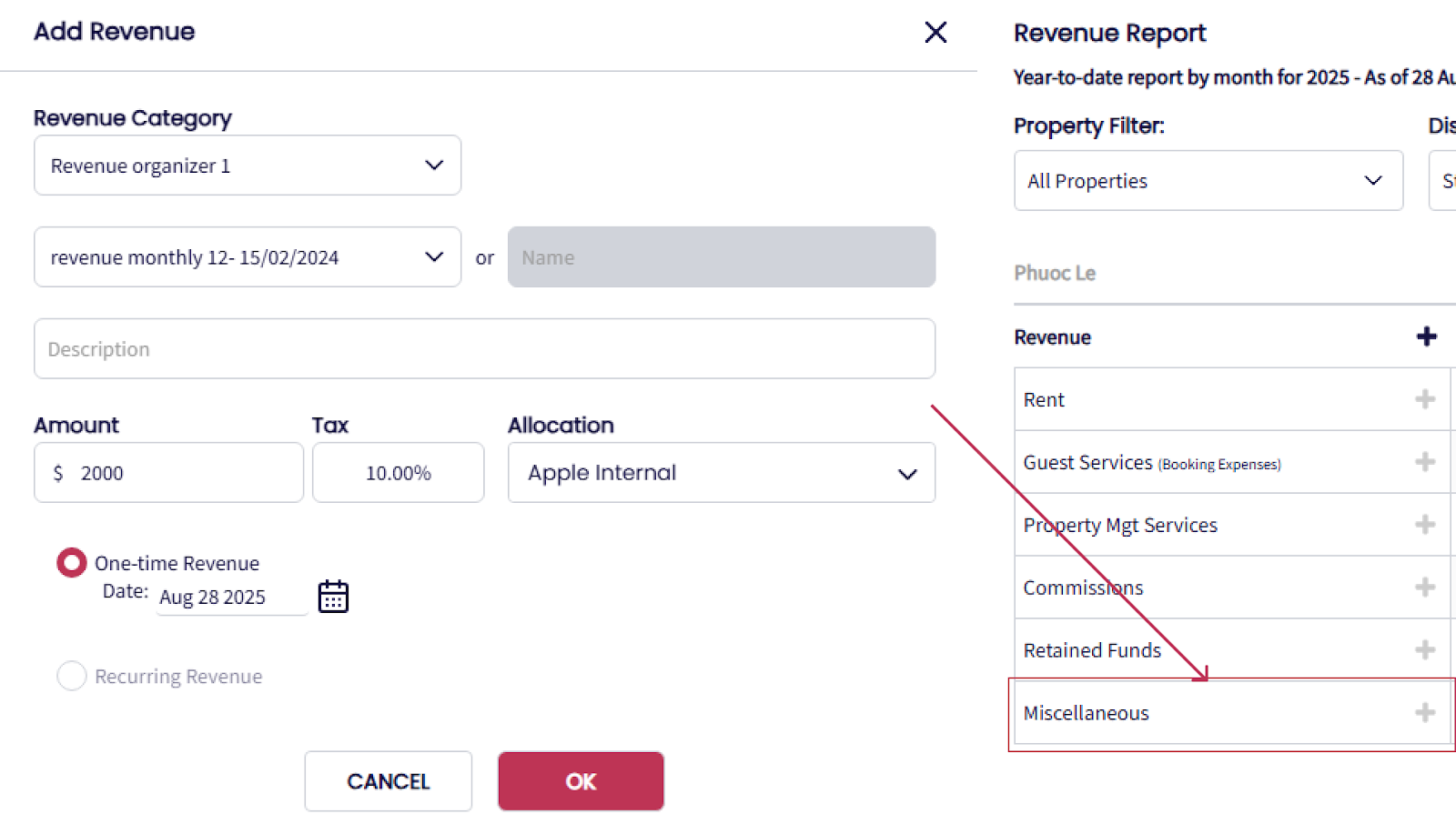Close the Add Revenue dialog
Screen dimensions: 1456x824
click(935, 33)
